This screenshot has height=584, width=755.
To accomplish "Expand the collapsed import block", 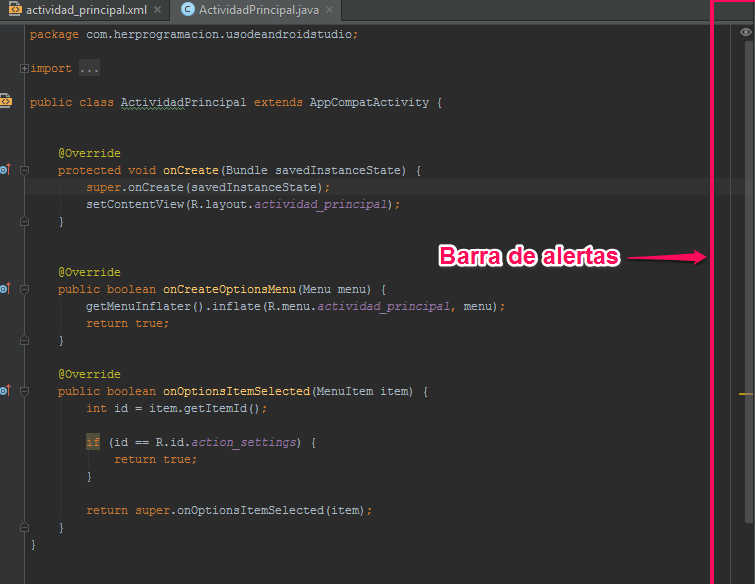I will coord(24,68).
